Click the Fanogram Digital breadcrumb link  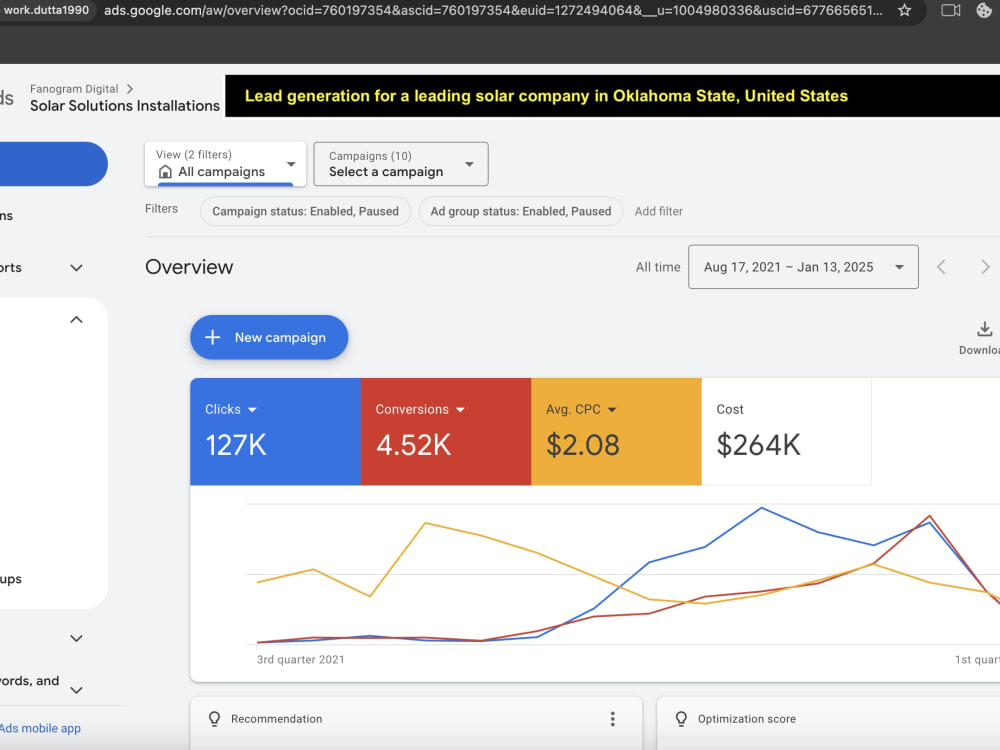point(74,89)
